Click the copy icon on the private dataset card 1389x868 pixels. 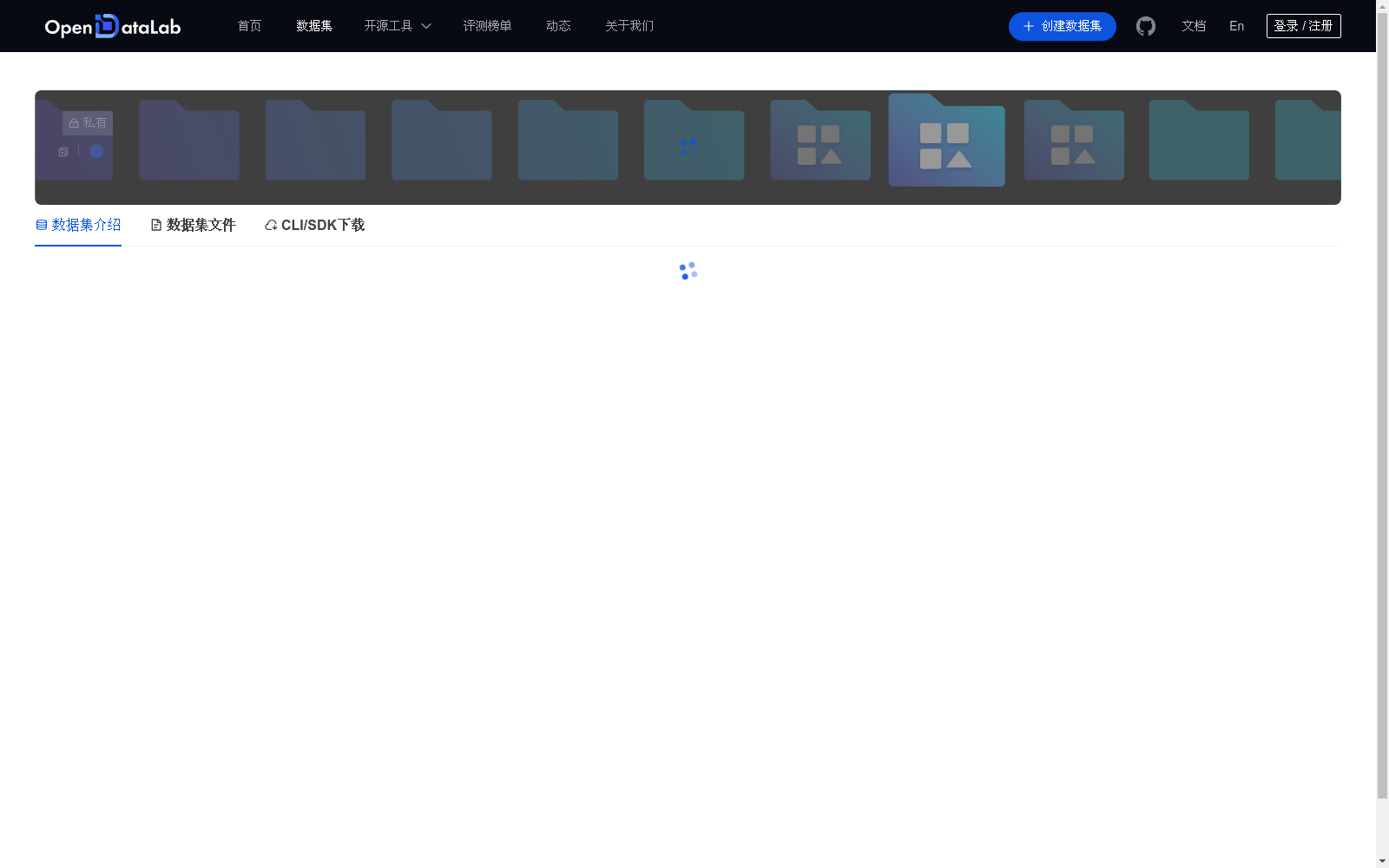tap(63, 151)
